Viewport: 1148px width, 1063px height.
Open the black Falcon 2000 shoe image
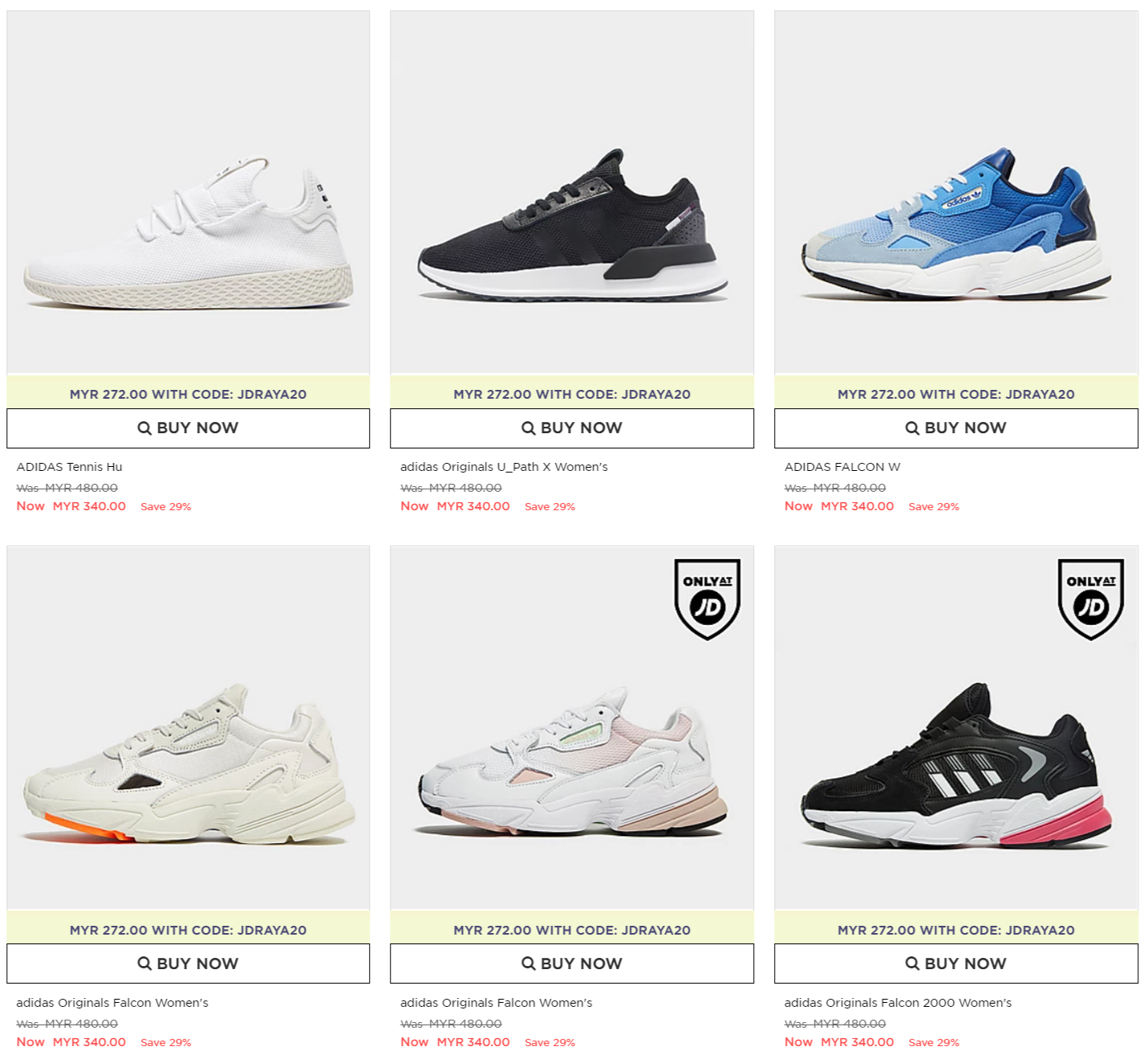(x=956, y=728)
